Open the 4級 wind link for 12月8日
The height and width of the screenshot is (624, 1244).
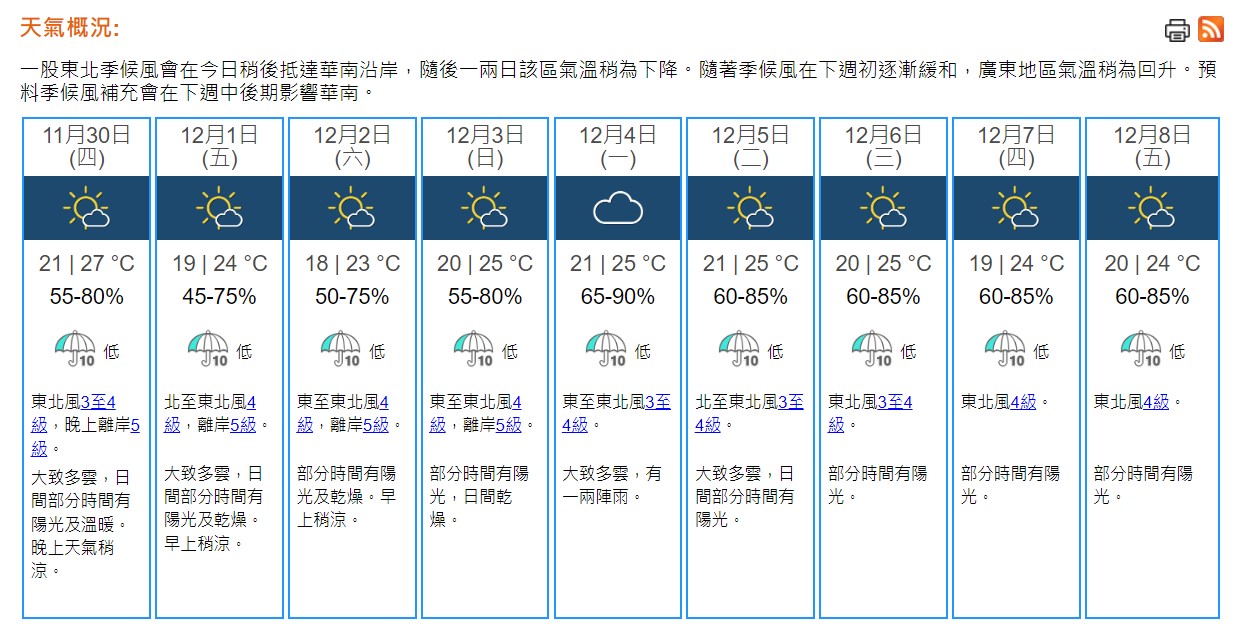1155,402
